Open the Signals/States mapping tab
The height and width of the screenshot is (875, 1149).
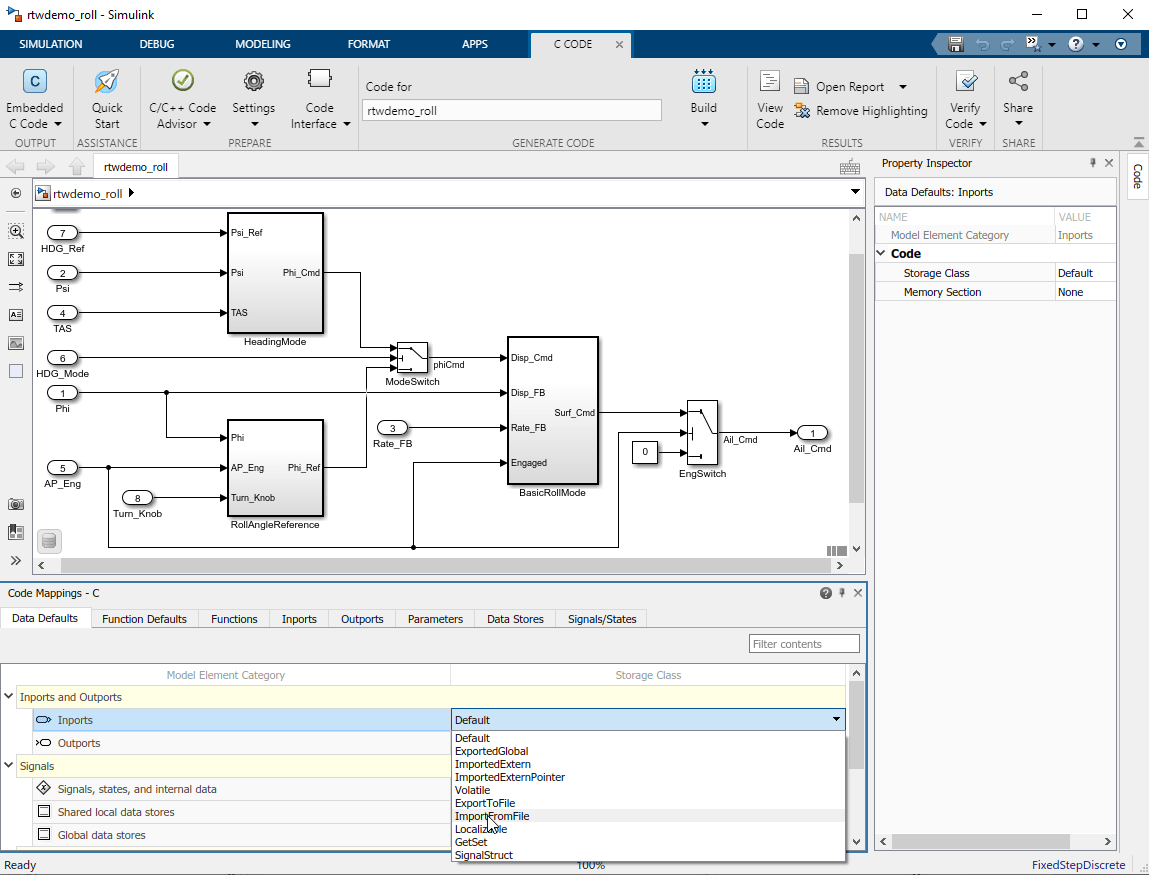tap(601, 619)
